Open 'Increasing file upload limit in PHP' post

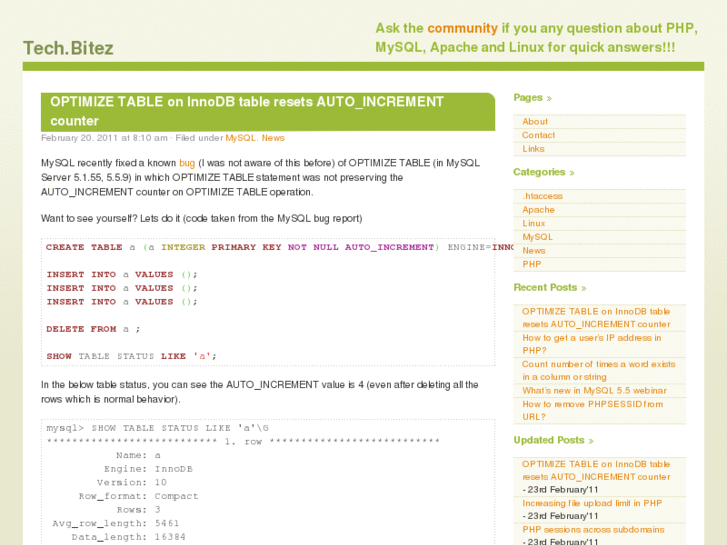(592, 503)
